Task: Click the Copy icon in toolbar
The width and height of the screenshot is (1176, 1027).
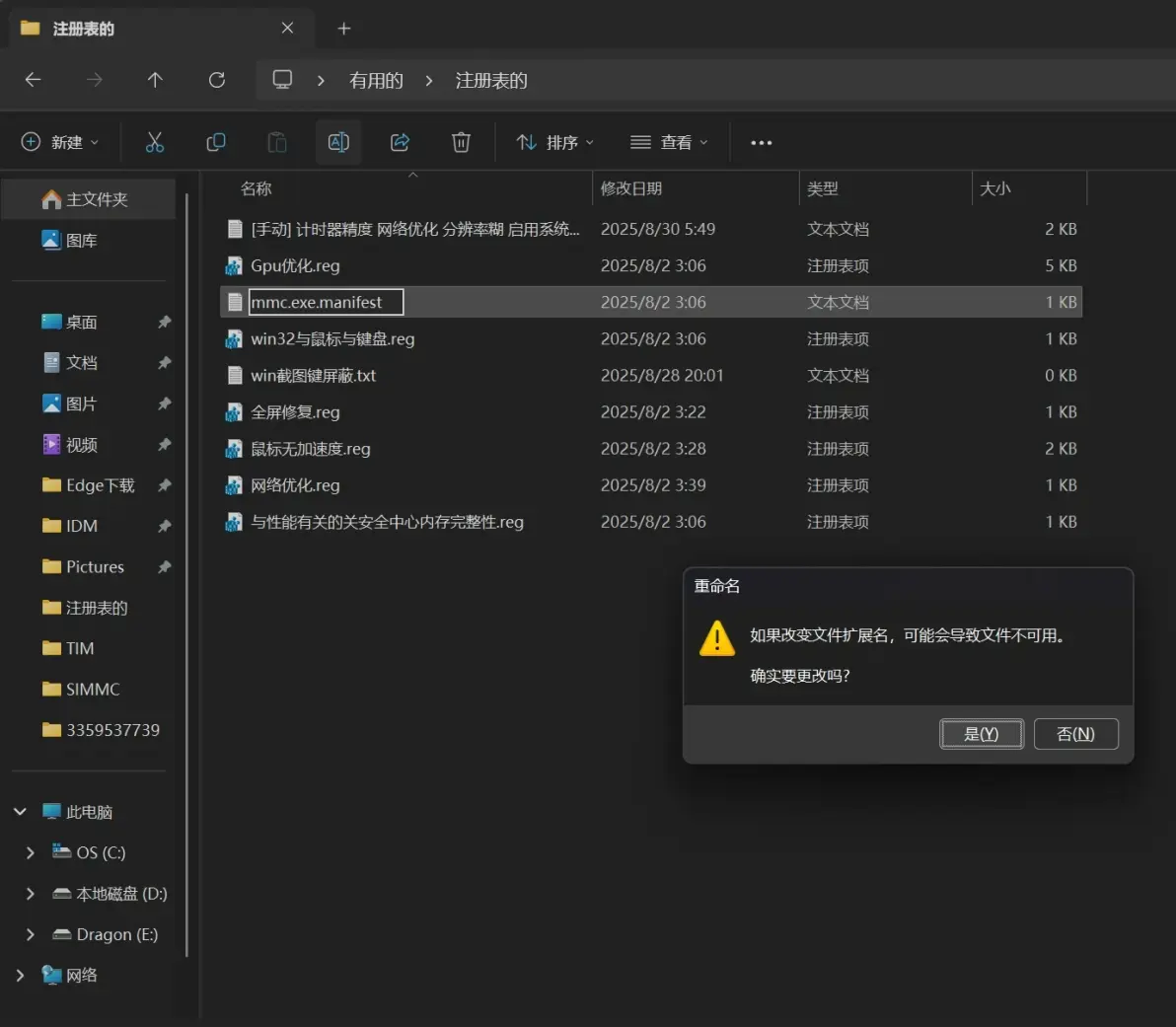Action: [x=216, y=142]
